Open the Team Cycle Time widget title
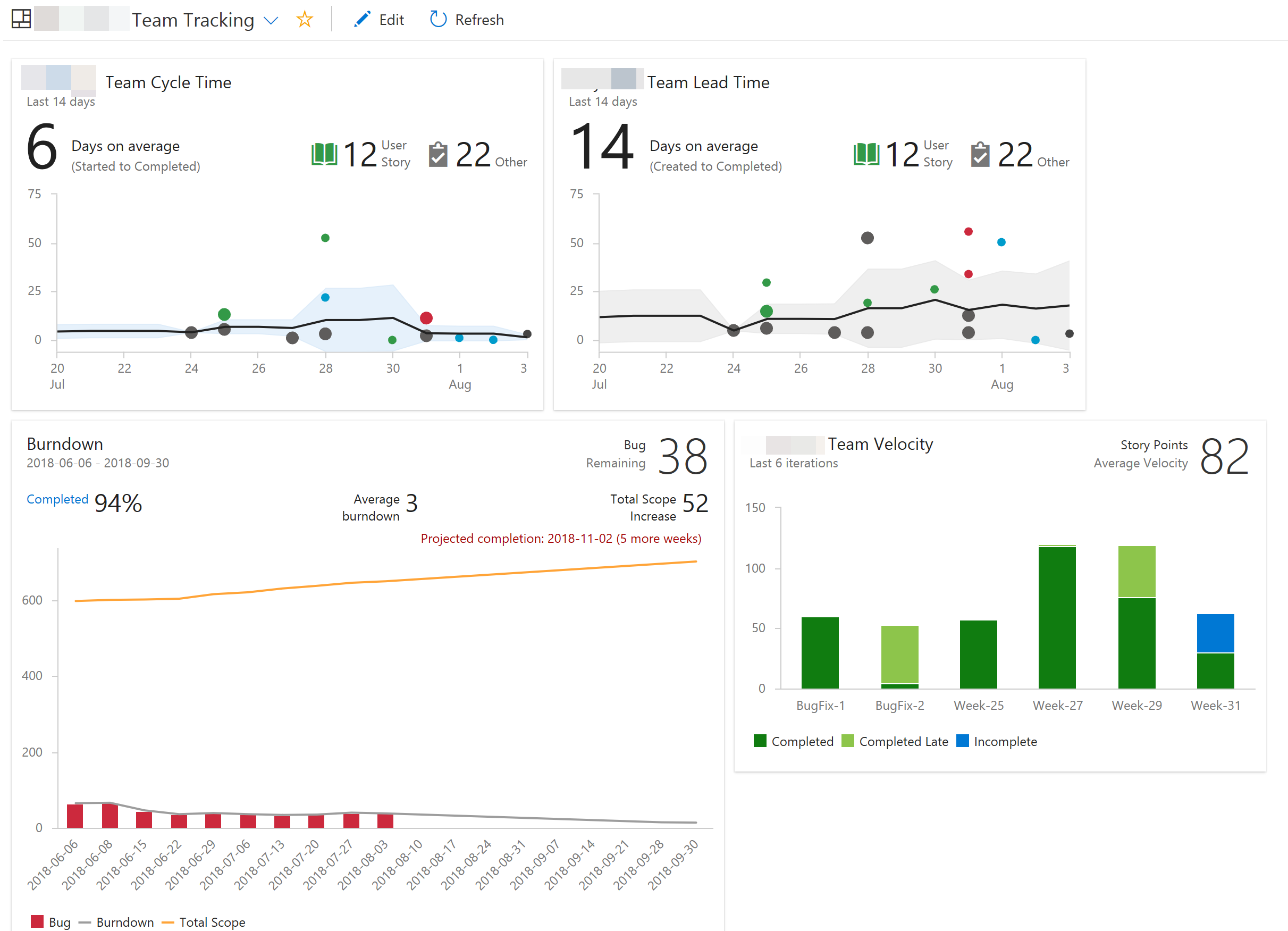This screenshot has width=1288, height=931. pos(168,82)
